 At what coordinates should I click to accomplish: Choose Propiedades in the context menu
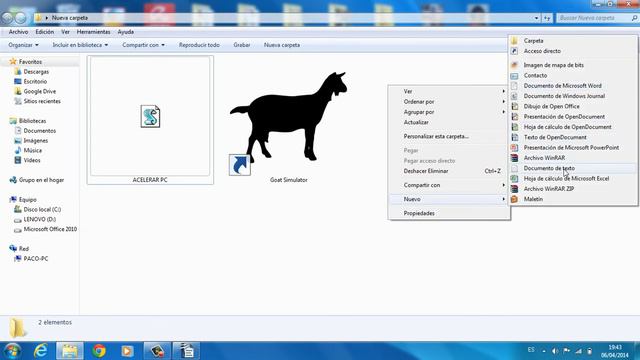coord(449,213)
